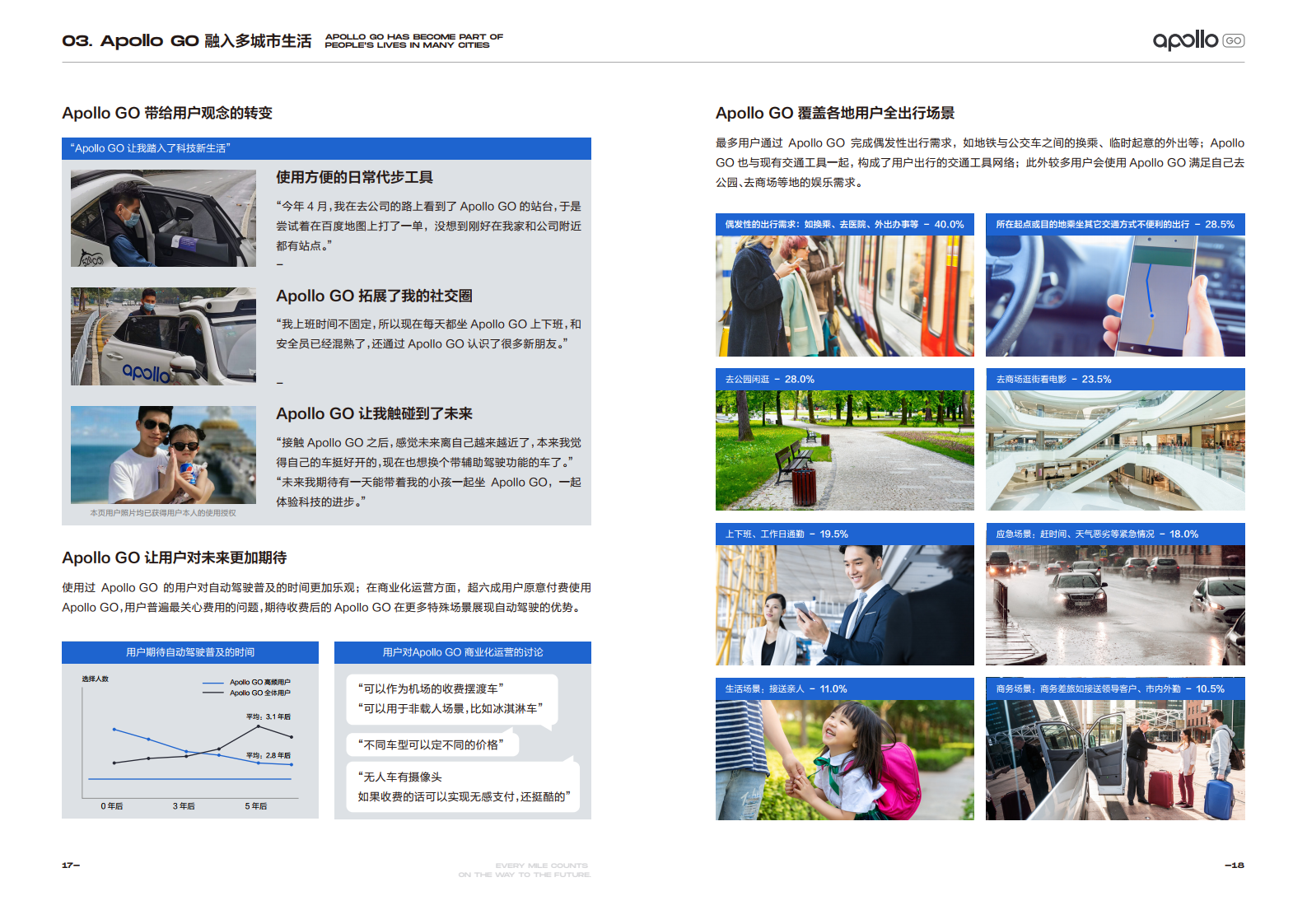The height and width of the screenshot is (924, 1307).
Task: Click section title Apollo GO 覆盖各地用户全出行场景
Action: [x=835, y=113]
